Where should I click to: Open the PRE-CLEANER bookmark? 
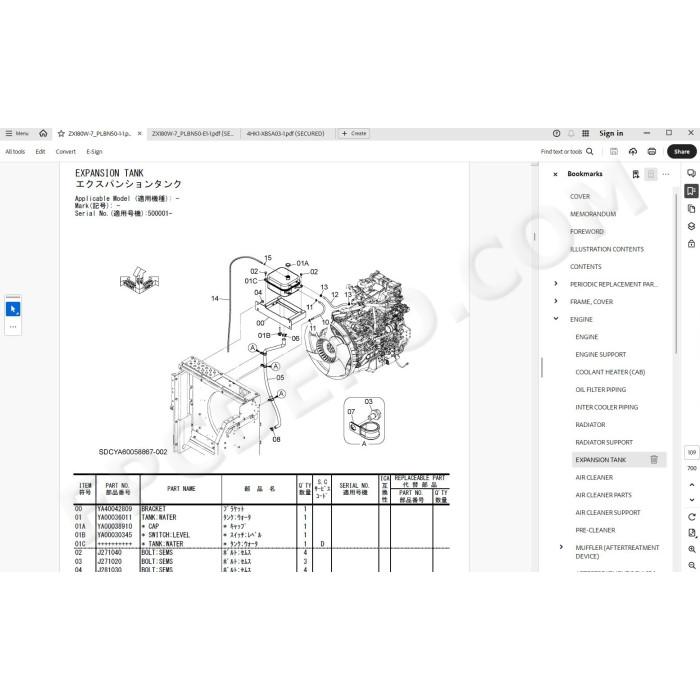click(x=595, y=530)
